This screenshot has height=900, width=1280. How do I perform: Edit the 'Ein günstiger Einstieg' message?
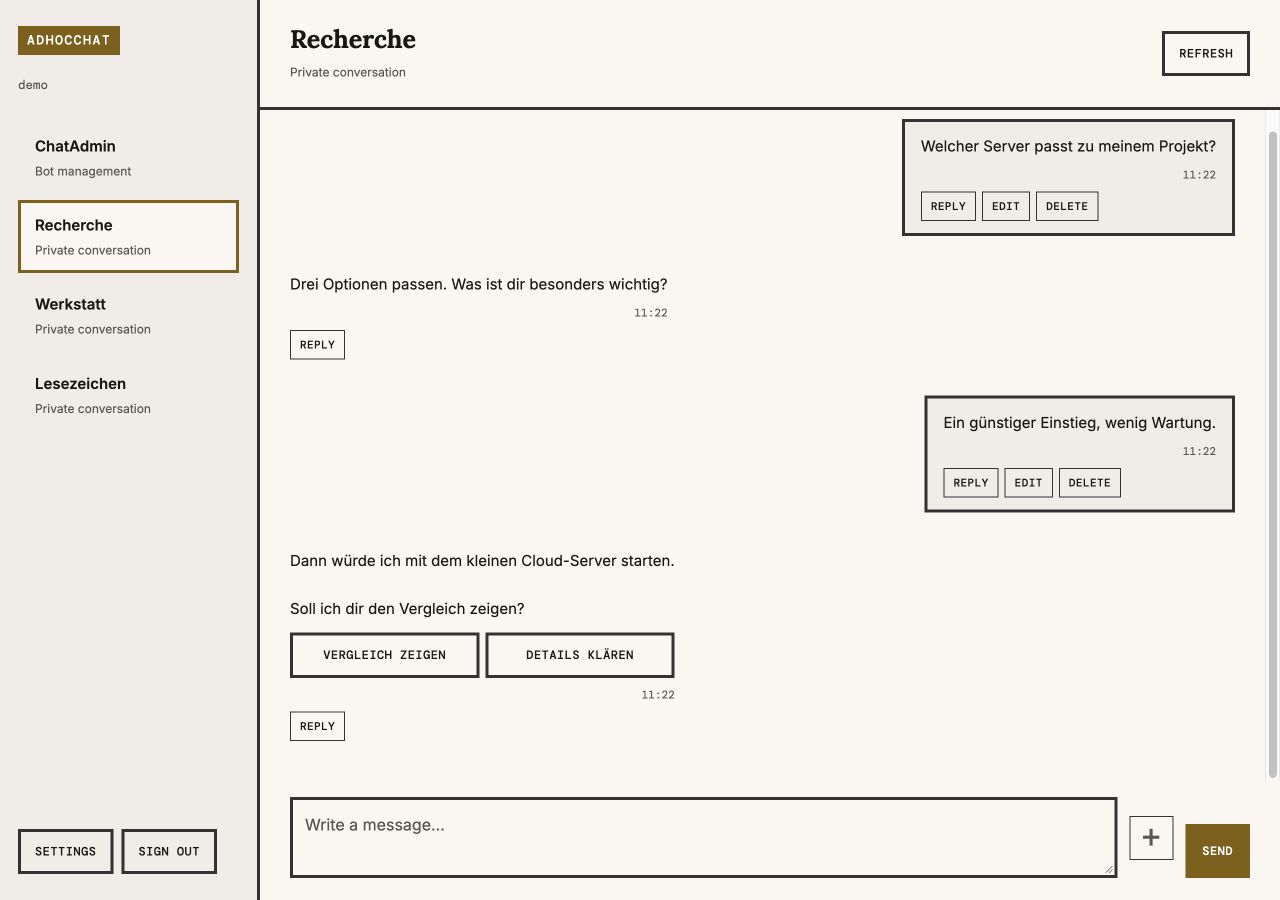1028,483
